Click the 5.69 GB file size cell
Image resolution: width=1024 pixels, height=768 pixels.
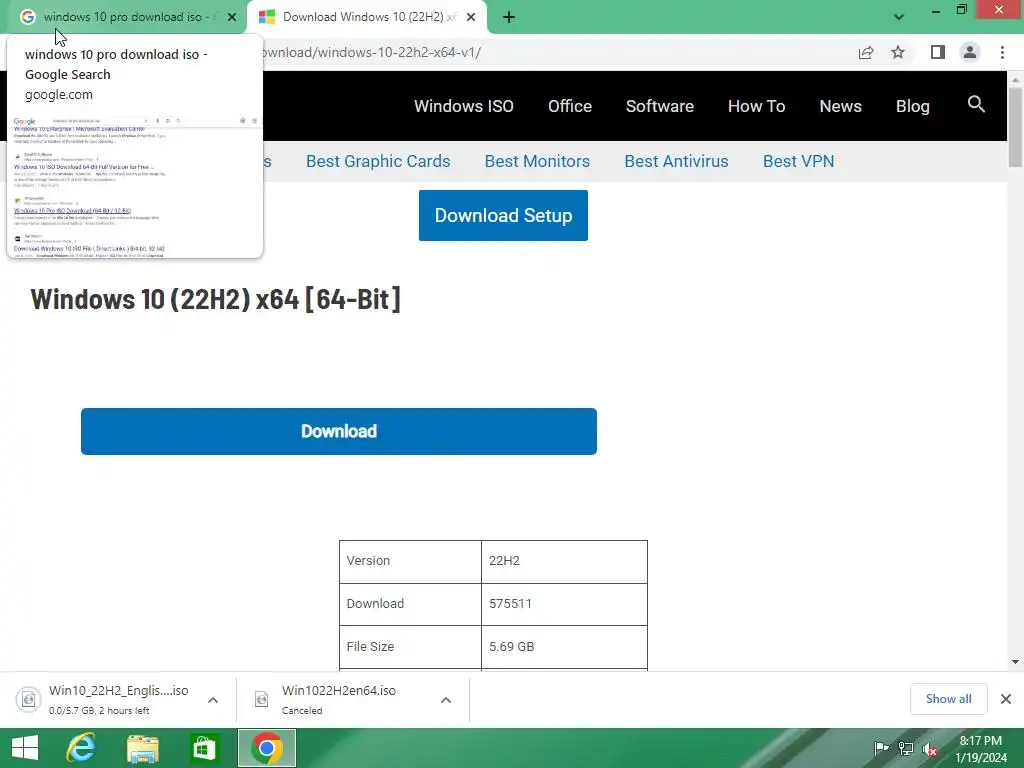564,647
